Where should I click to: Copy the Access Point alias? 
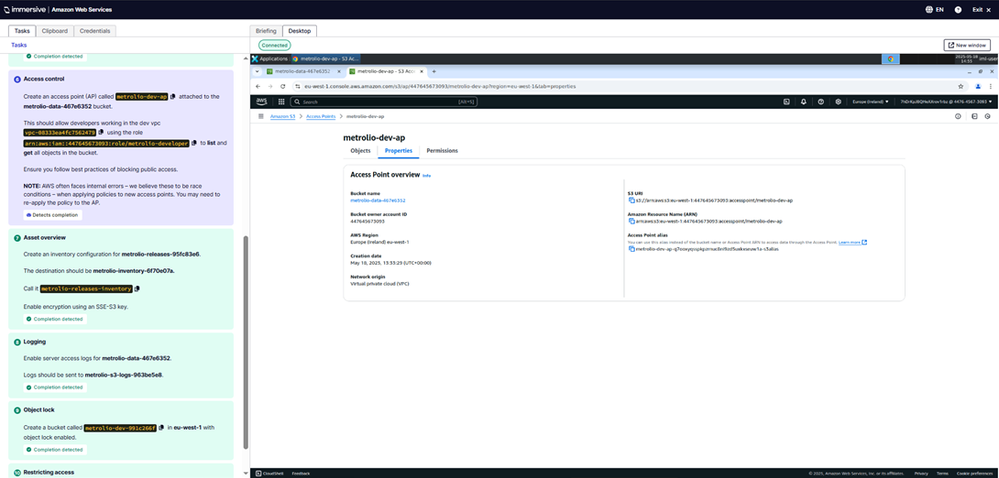click(631, 249)
